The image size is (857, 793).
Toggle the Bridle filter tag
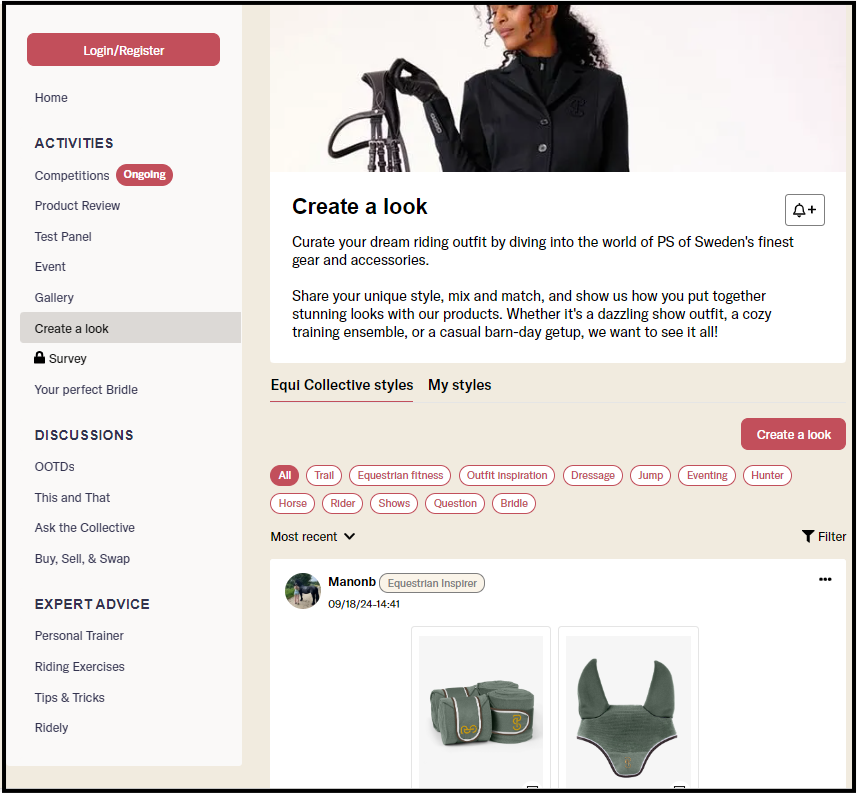pyautogui.click(x=514, y=503)
